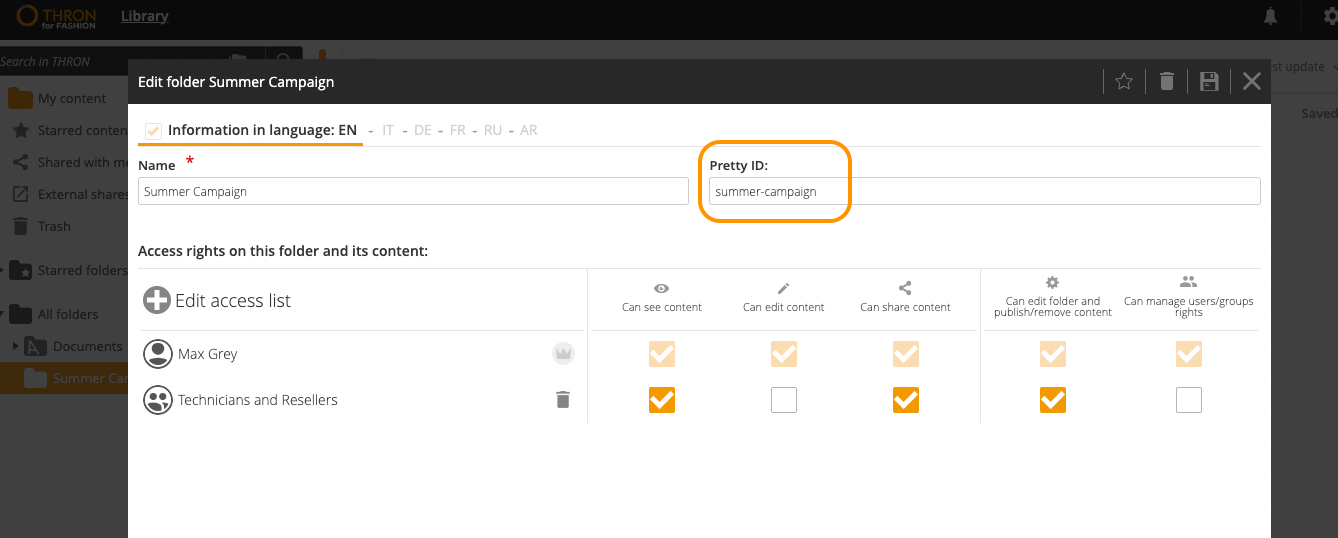This screenshot has width=1338, height=538.
Task: Collapse All folders section
Action: click(x=4, y=314)
